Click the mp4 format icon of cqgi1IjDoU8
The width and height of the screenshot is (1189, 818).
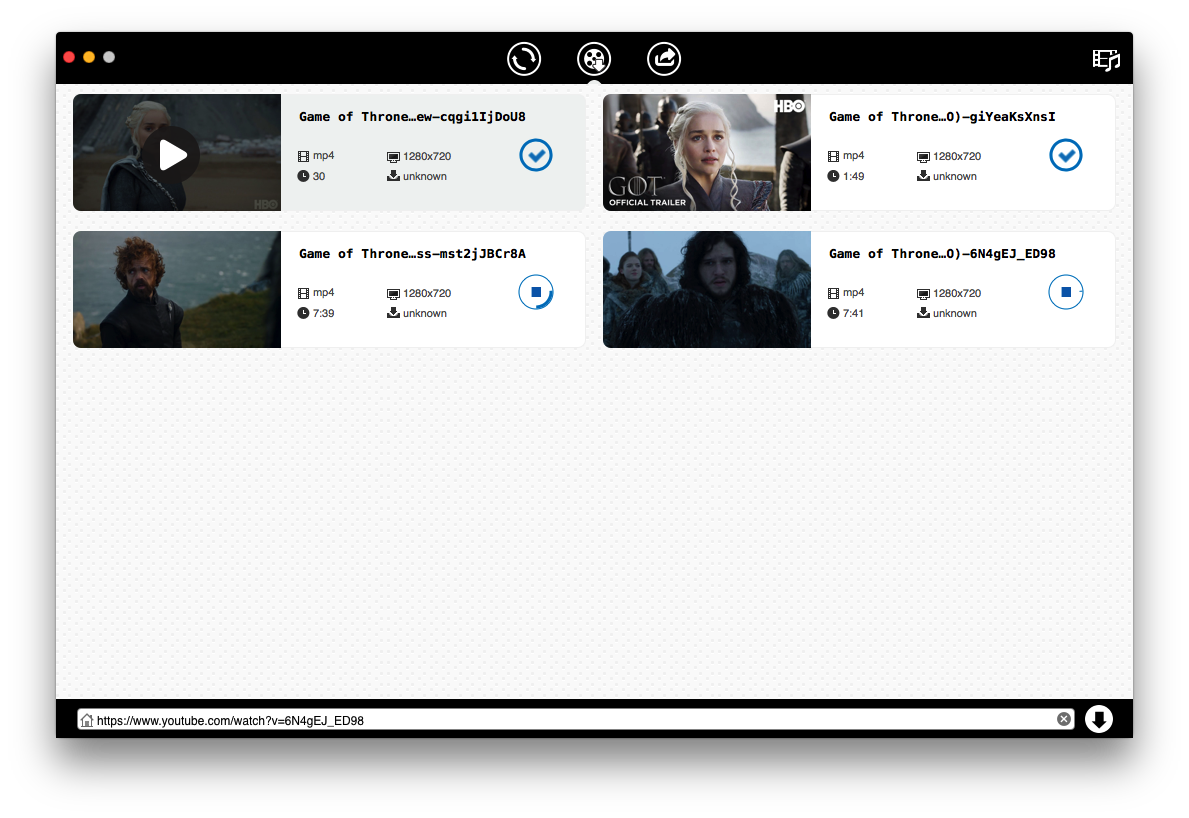pos(303,156)
